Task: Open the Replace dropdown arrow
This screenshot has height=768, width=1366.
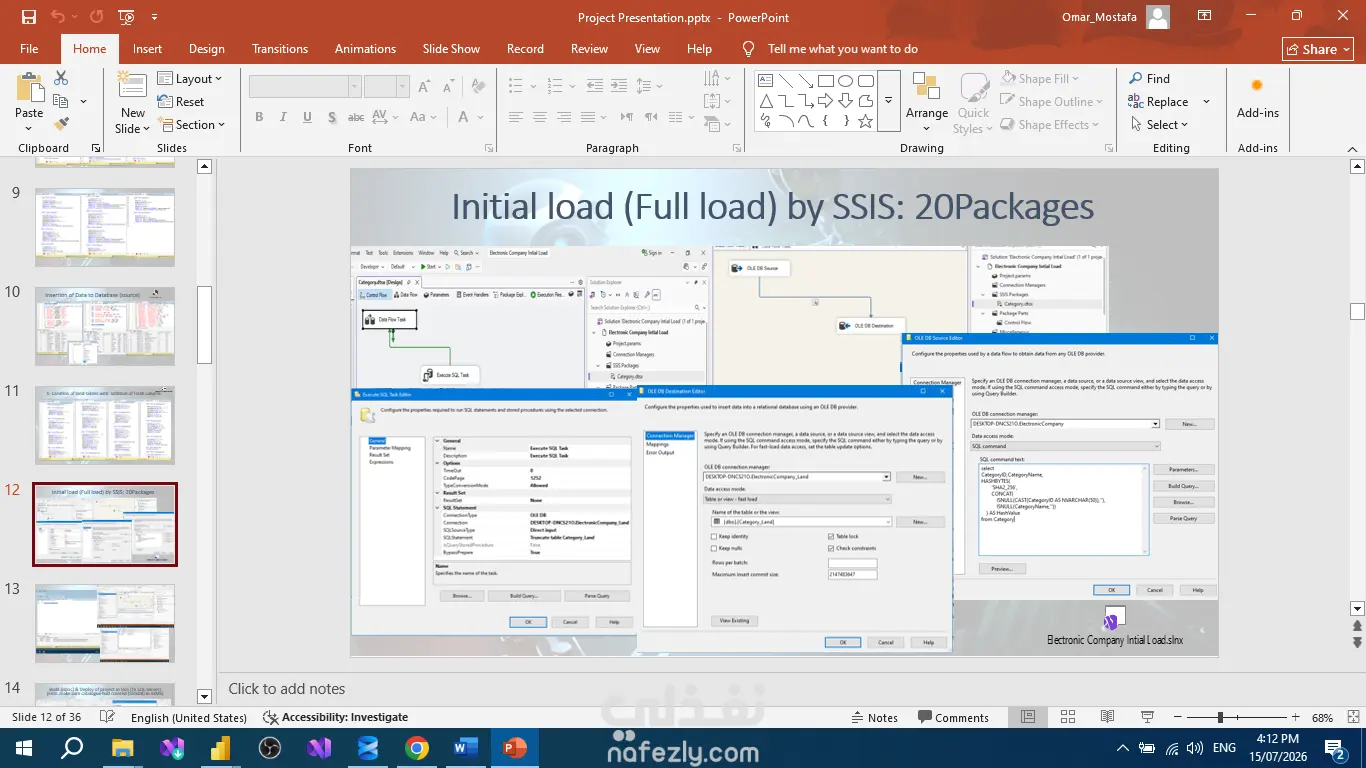Action: point(1206,102)
